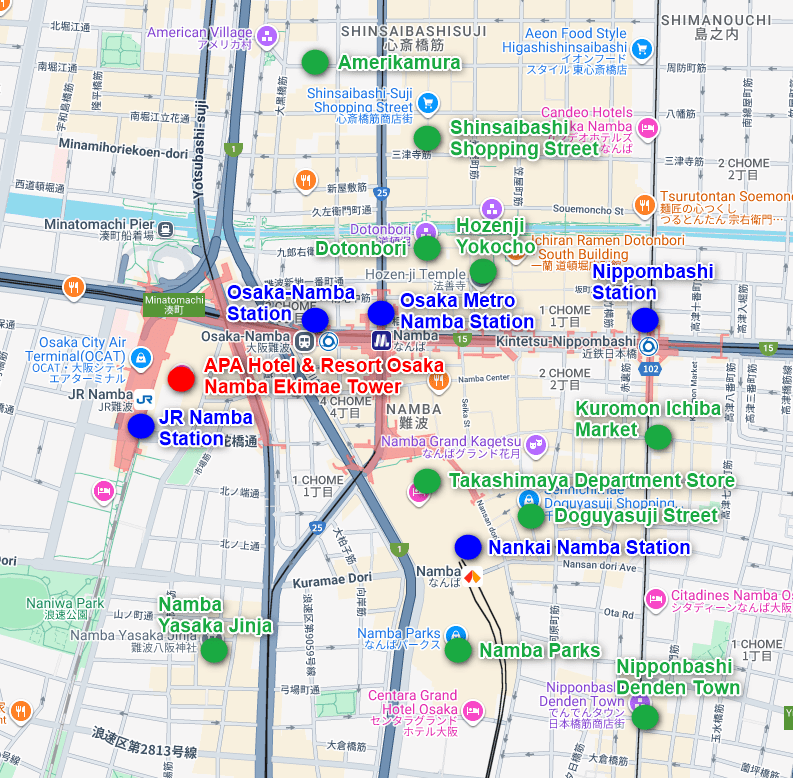Click the Yotsubashi-suji street label

pos(200,150)
